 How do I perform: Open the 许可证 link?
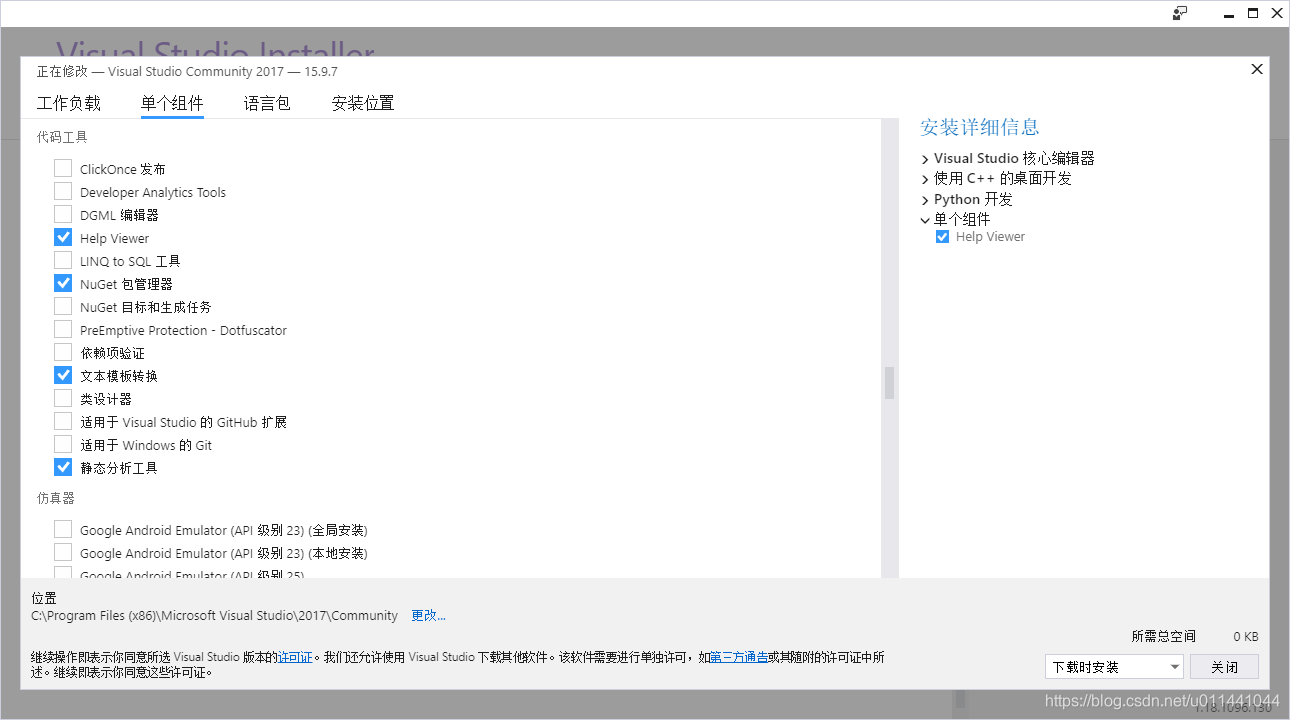click(295, 657)
